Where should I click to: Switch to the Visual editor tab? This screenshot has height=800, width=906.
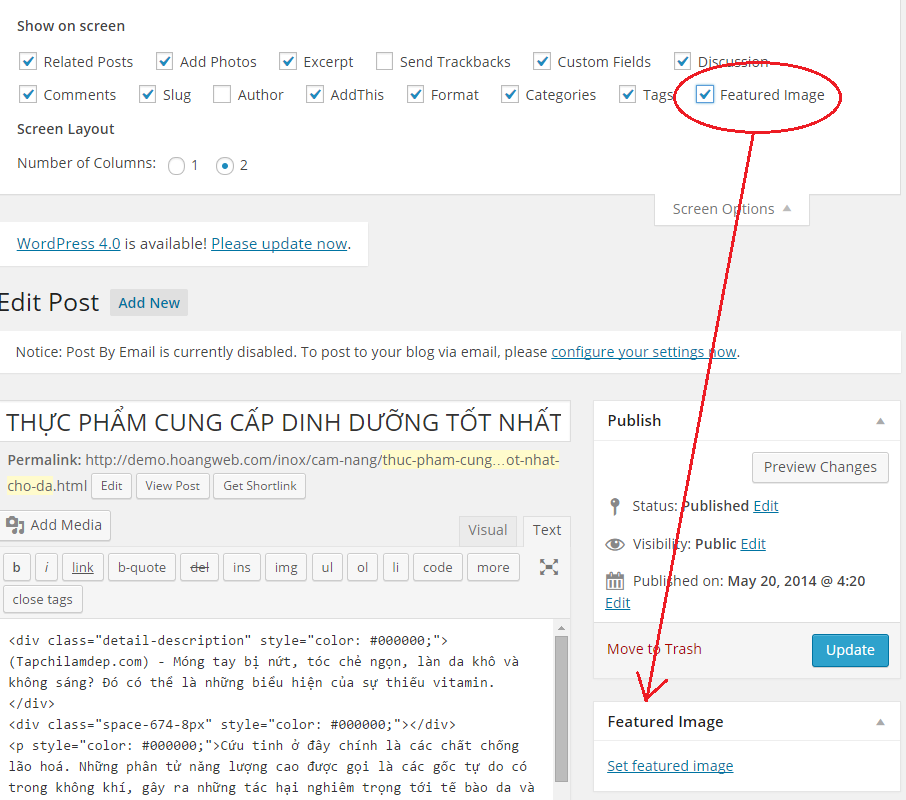(x=488, y=530)
